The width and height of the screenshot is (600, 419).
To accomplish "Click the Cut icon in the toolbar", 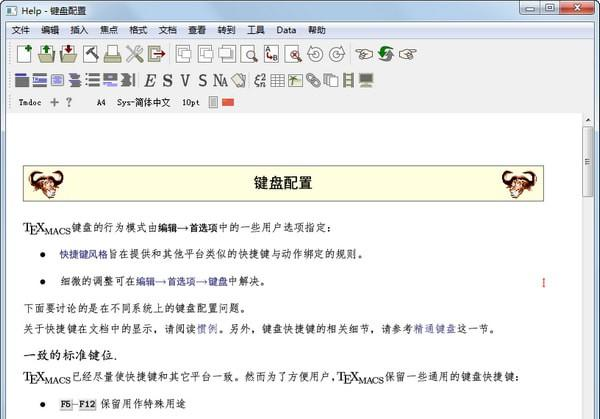I will (x=183, y=54).
